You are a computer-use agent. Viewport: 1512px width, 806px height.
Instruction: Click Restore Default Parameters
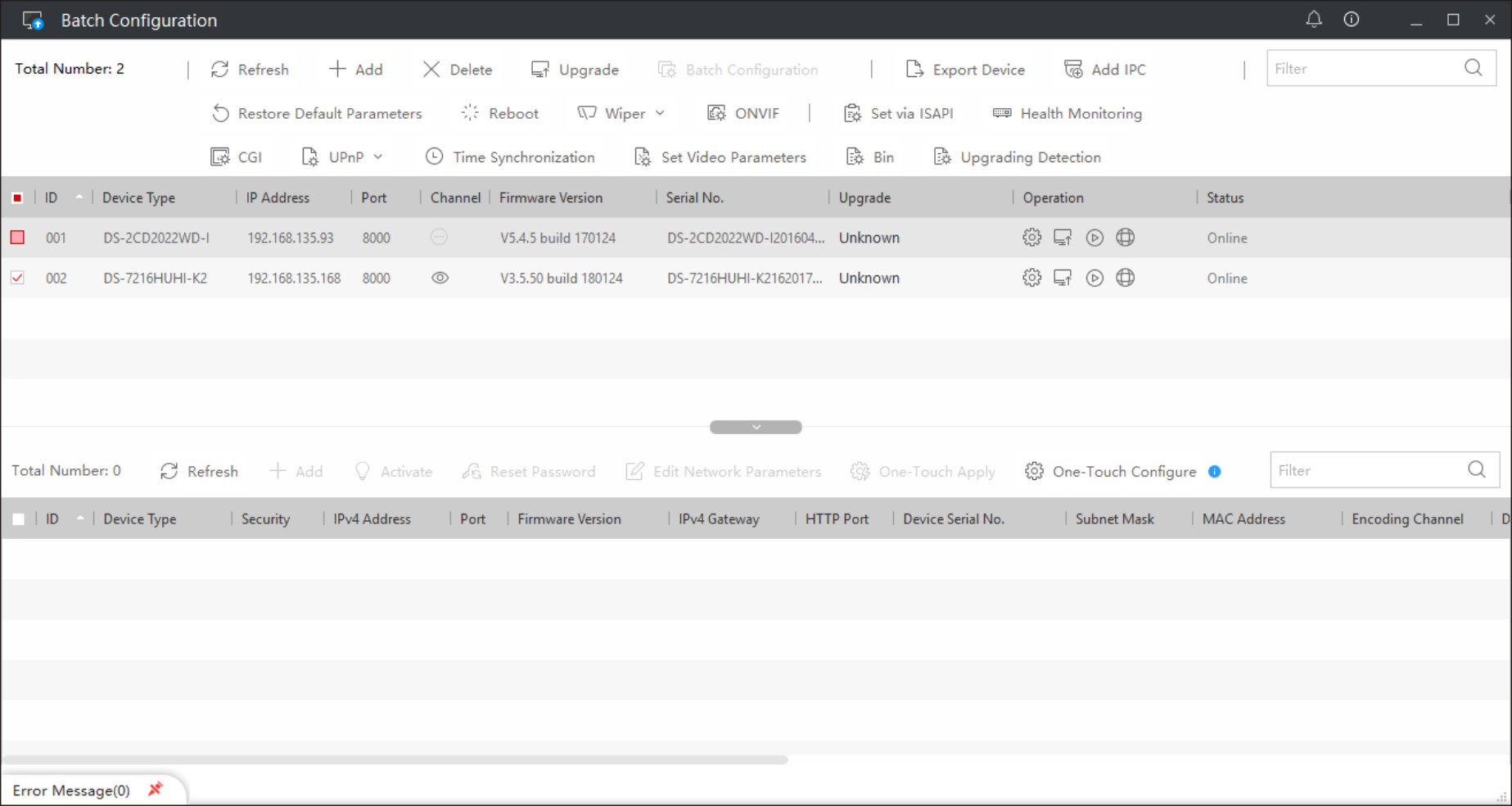point(317,113)
